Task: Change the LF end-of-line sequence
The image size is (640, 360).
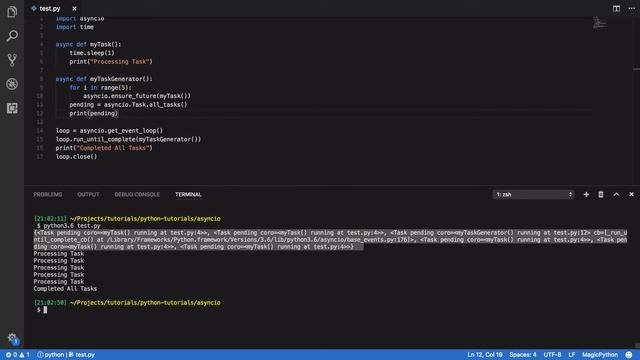Action: (x=571, y=355)
